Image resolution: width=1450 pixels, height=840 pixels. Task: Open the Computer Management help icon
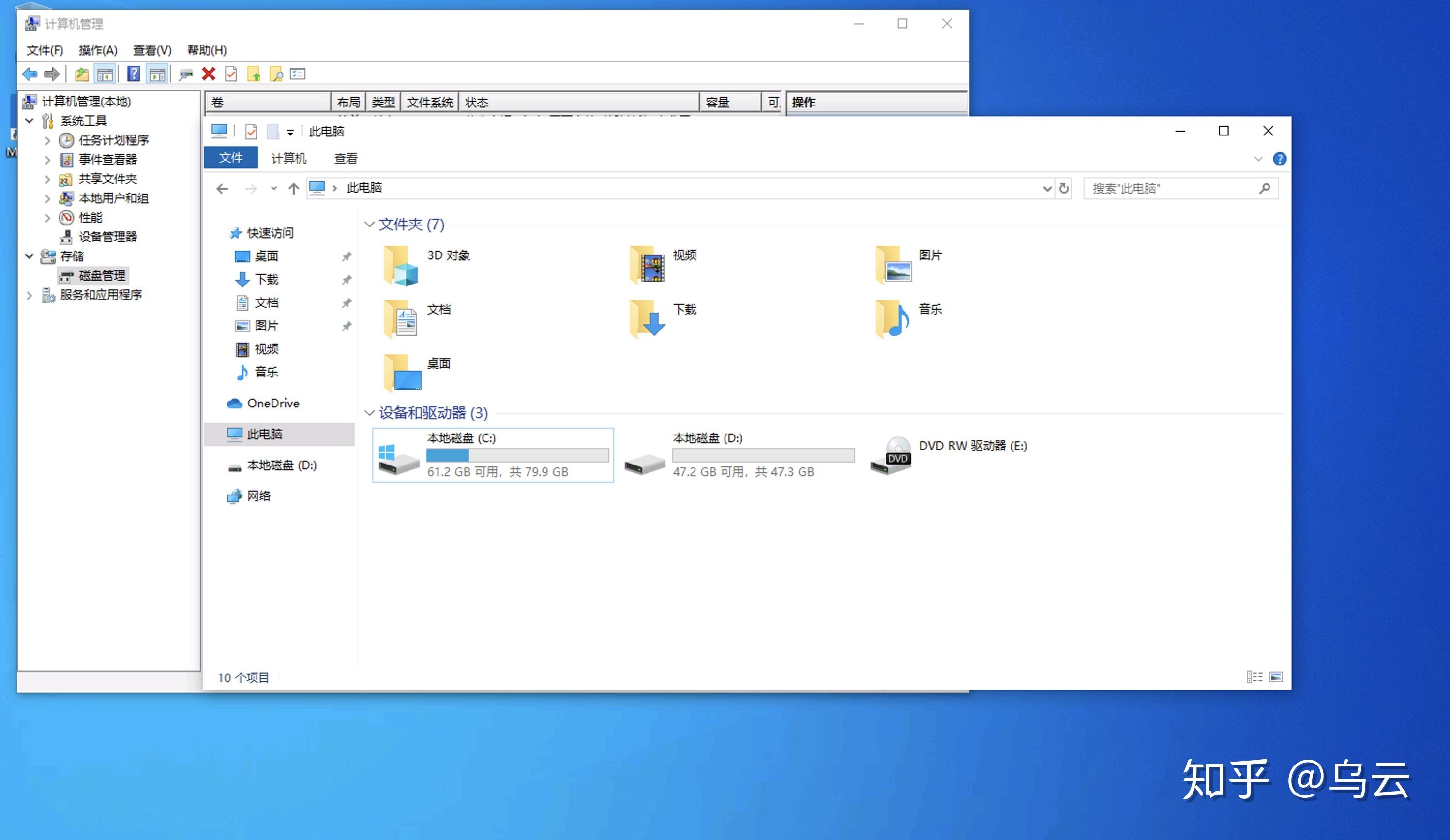(134, 74)
